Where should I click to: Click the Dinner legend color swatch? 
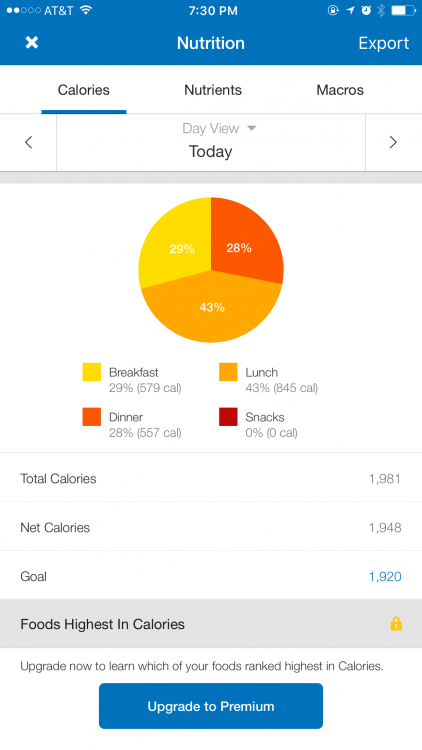point(92,417)
